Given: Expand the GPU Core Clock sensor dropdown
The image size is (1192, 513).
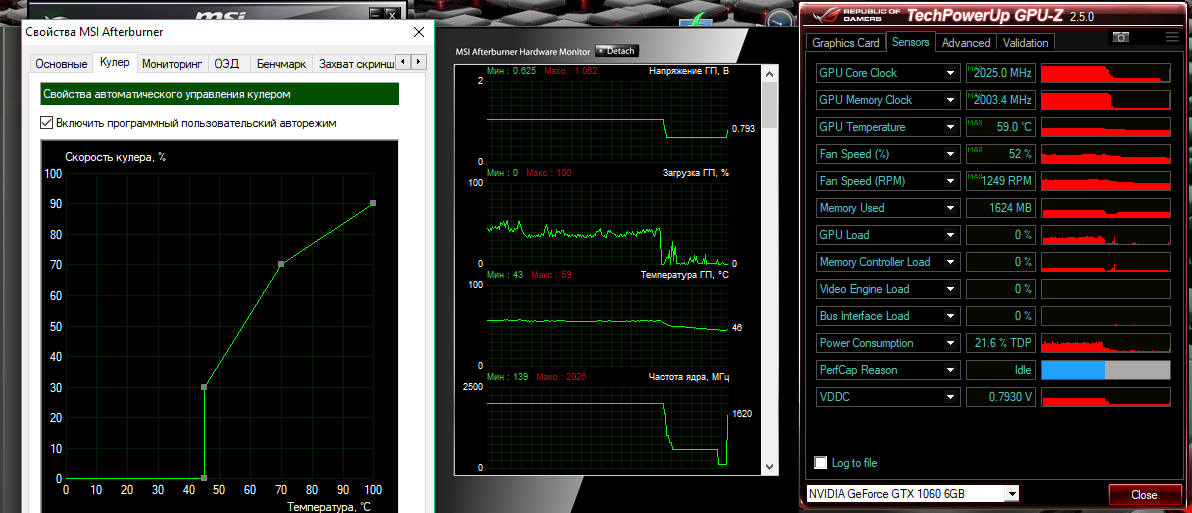Looking at the screenshot, I should 950,73.
